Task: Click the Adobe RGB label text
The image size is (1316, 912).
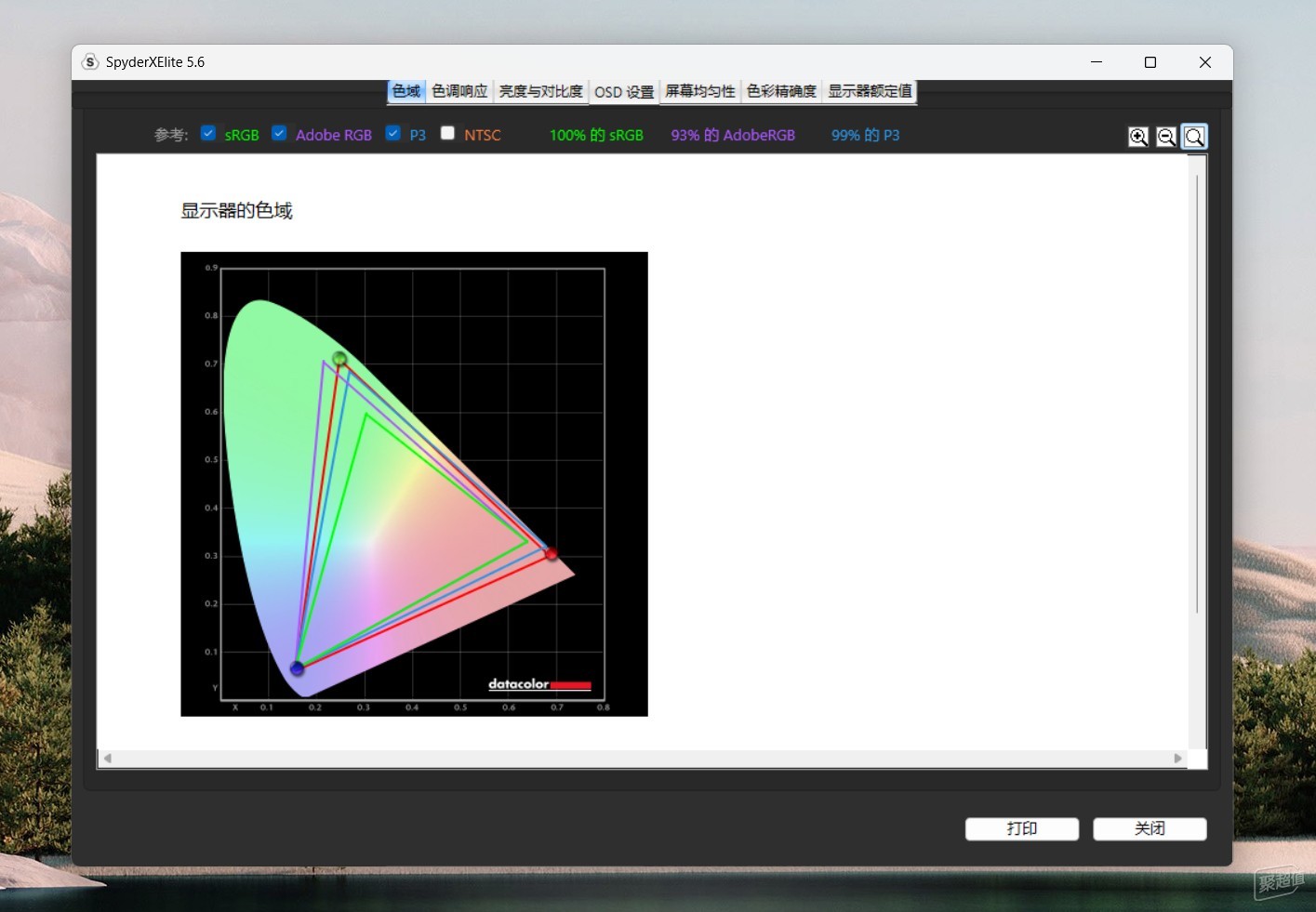Action: (x=334, y=135)
